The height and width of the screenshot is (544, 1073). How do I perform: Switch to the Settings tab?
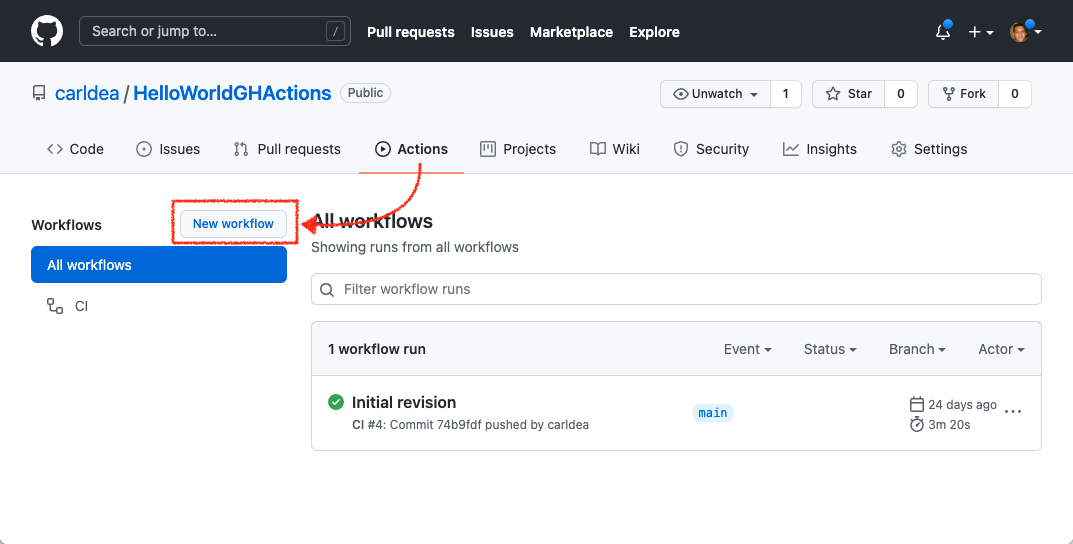[929, 149]
